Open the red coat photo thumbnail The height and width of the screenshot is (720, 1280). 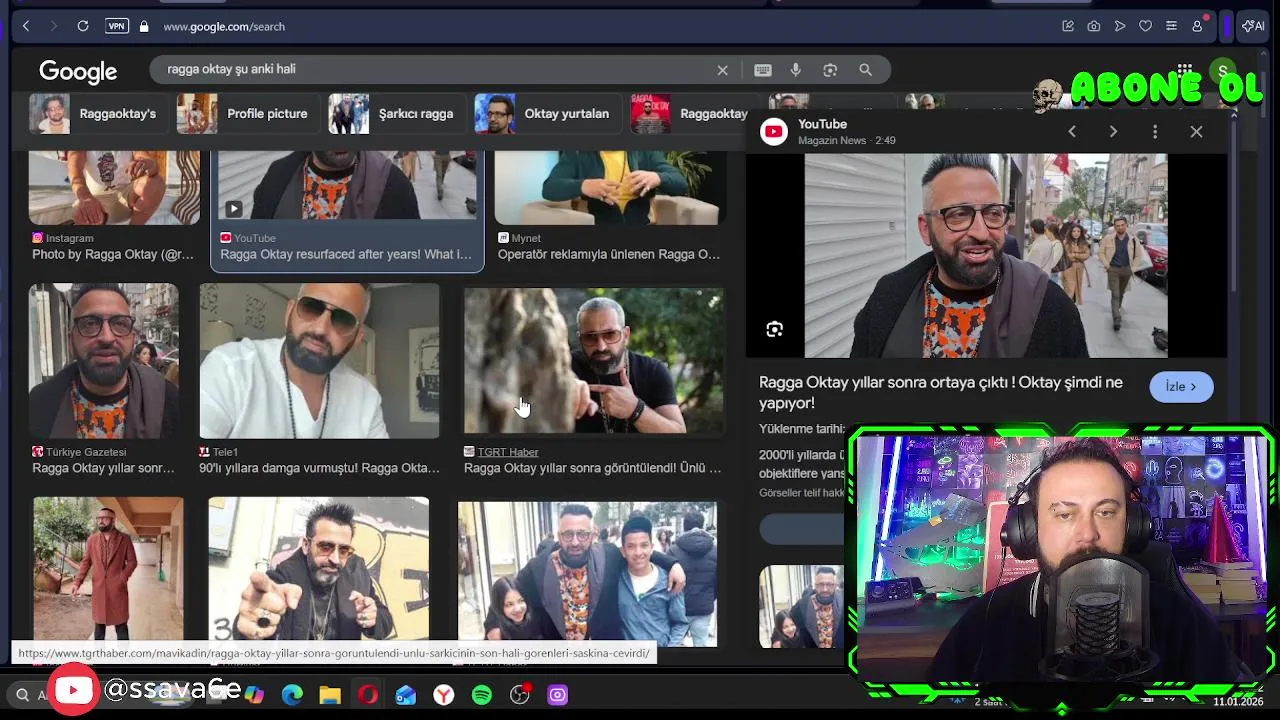point(108,568)
